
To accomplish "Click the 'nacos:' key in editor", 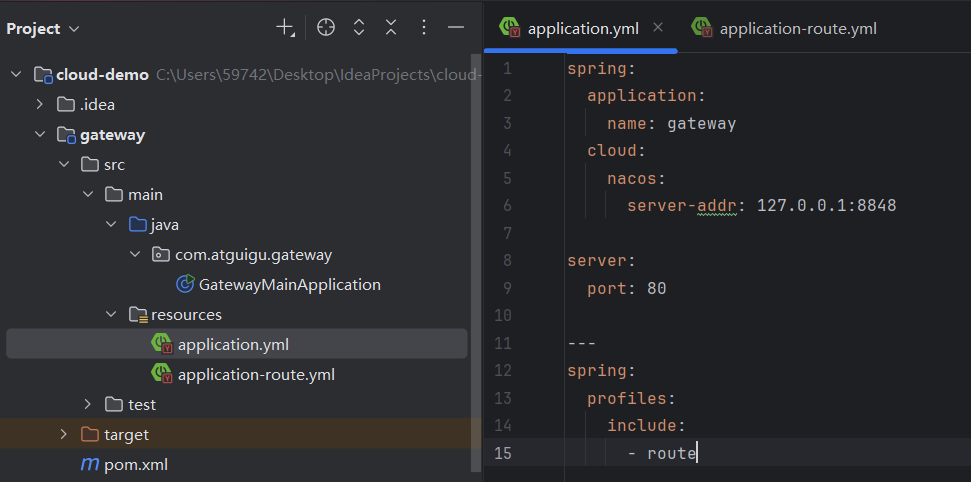I will [x=636, y=178].
